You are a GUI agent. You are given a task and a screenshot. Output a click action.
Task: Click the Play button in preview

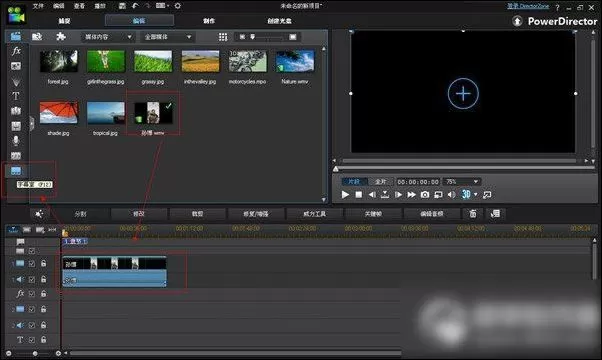point(345,195)
